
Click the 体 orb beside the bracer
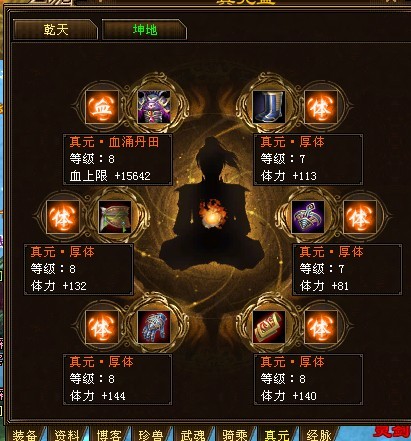point(360,217)
